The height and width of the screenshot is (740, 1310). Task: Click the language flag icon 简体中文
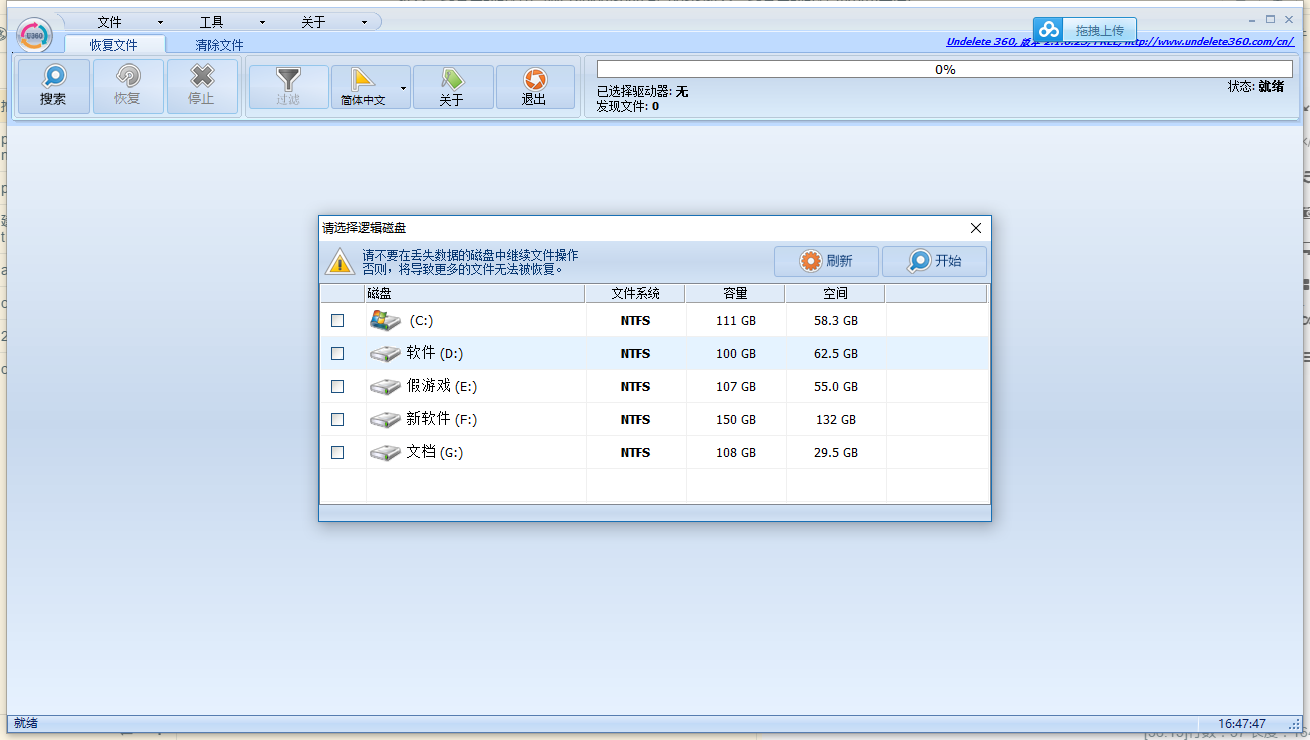[x=361, y=78]
